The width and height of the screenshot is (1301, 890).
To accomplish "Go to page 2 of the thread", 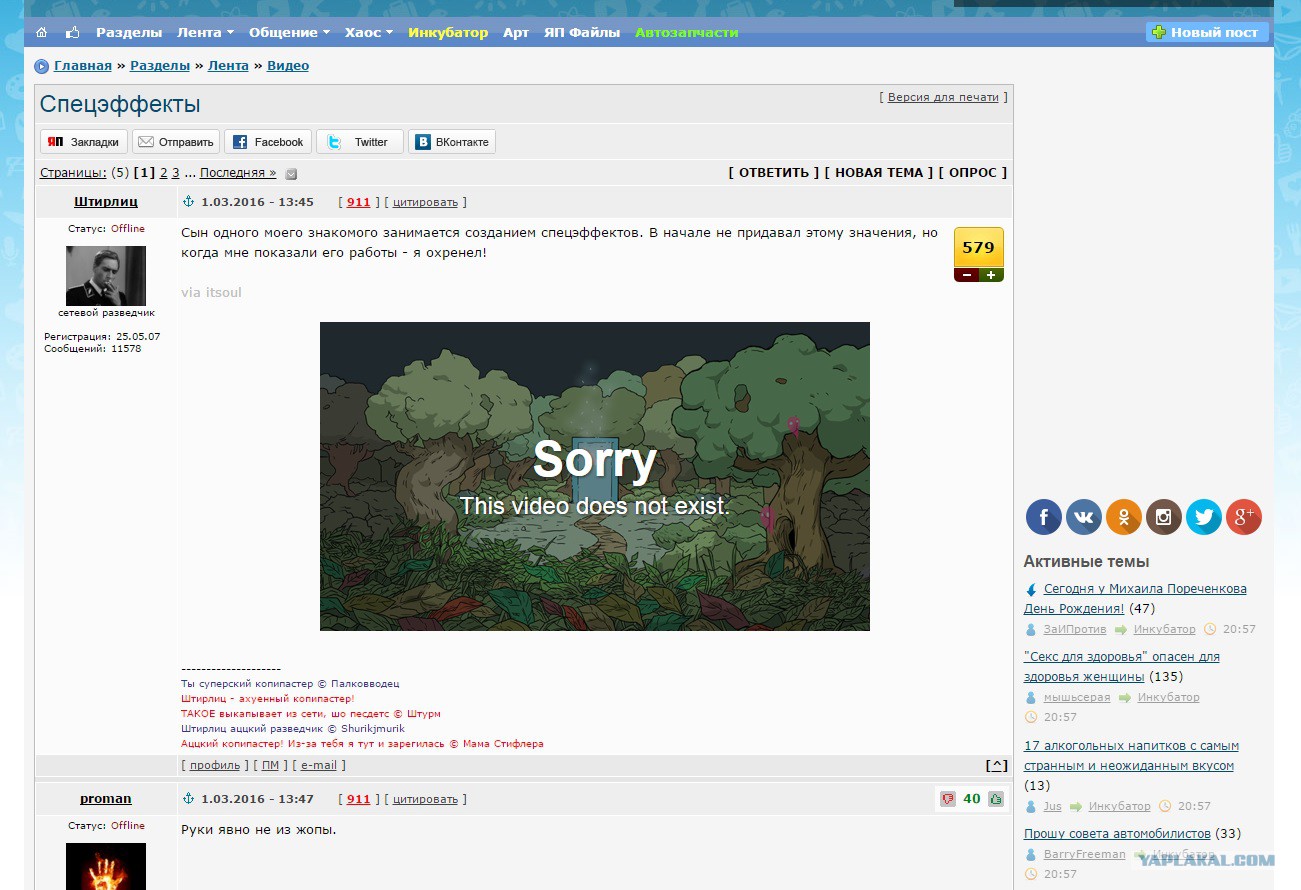I will click(x=164, y=173).
